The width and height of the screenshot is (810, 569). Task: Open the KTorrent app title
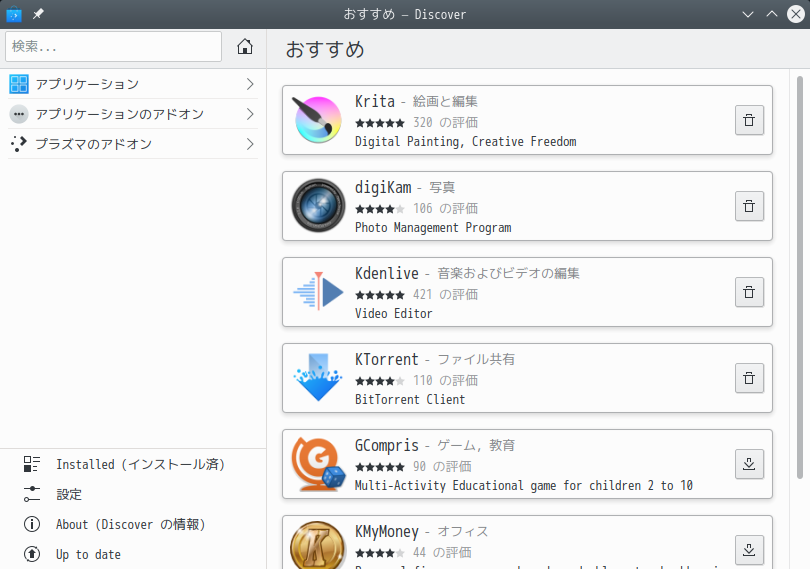(386, 359)
